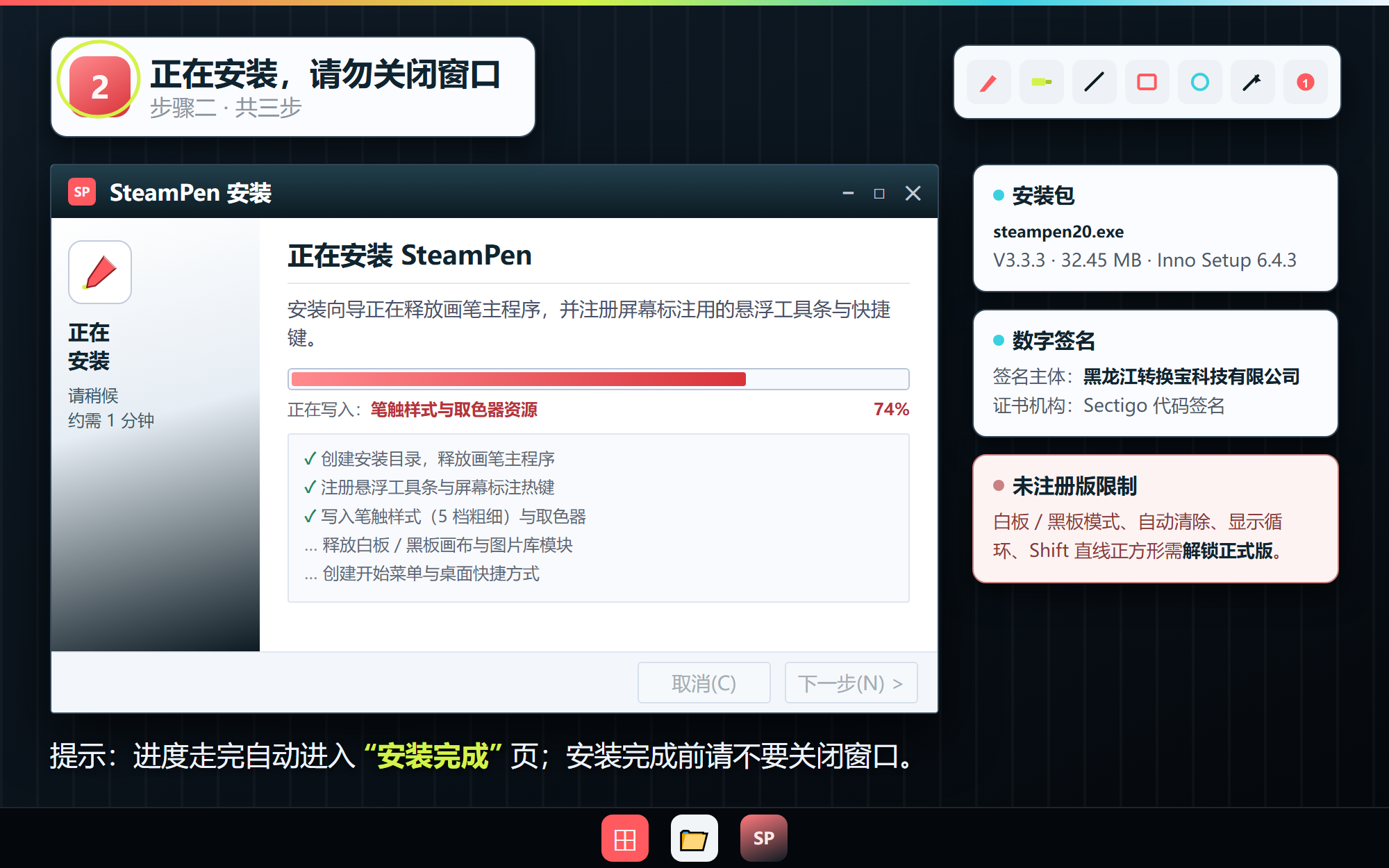Pick the arrow drawing tool
This screenshot has width=1389, height=868.
coord(1252,83)
